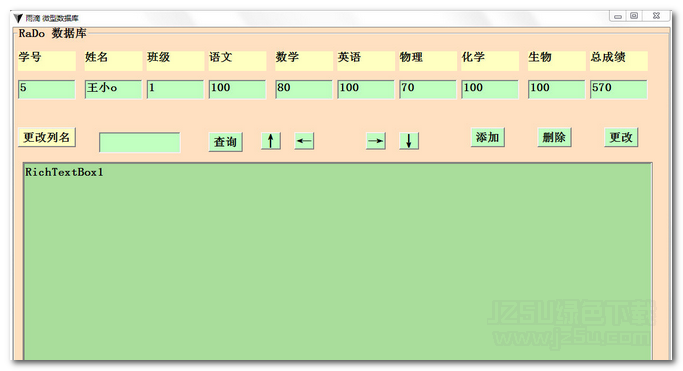Click the left arrow navigation button
The height and width of the screenshot is (371, 683).
coord(304,141)
